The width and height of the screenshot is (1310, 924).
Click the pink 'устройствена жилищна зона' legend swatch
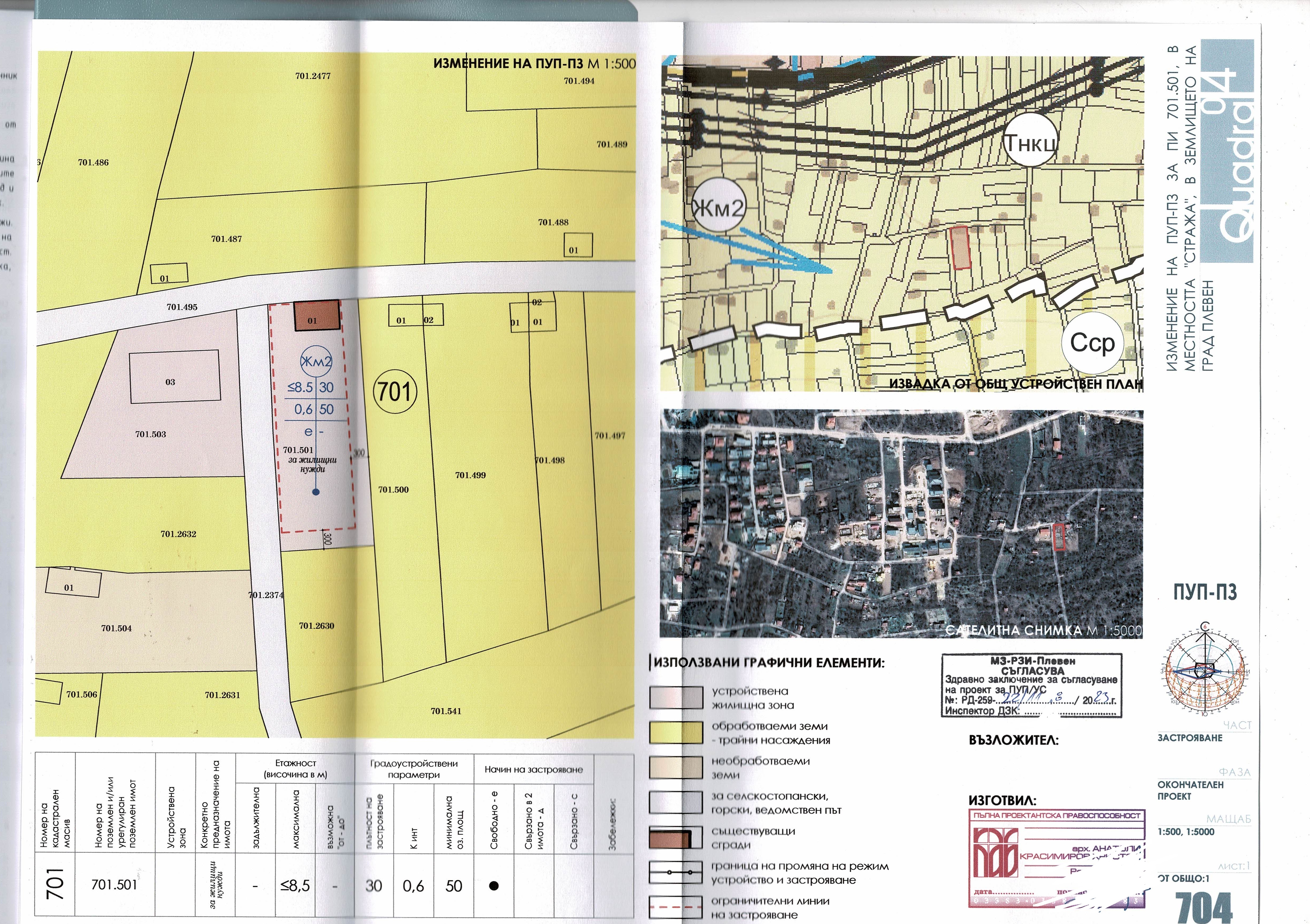tap(676, 698)
